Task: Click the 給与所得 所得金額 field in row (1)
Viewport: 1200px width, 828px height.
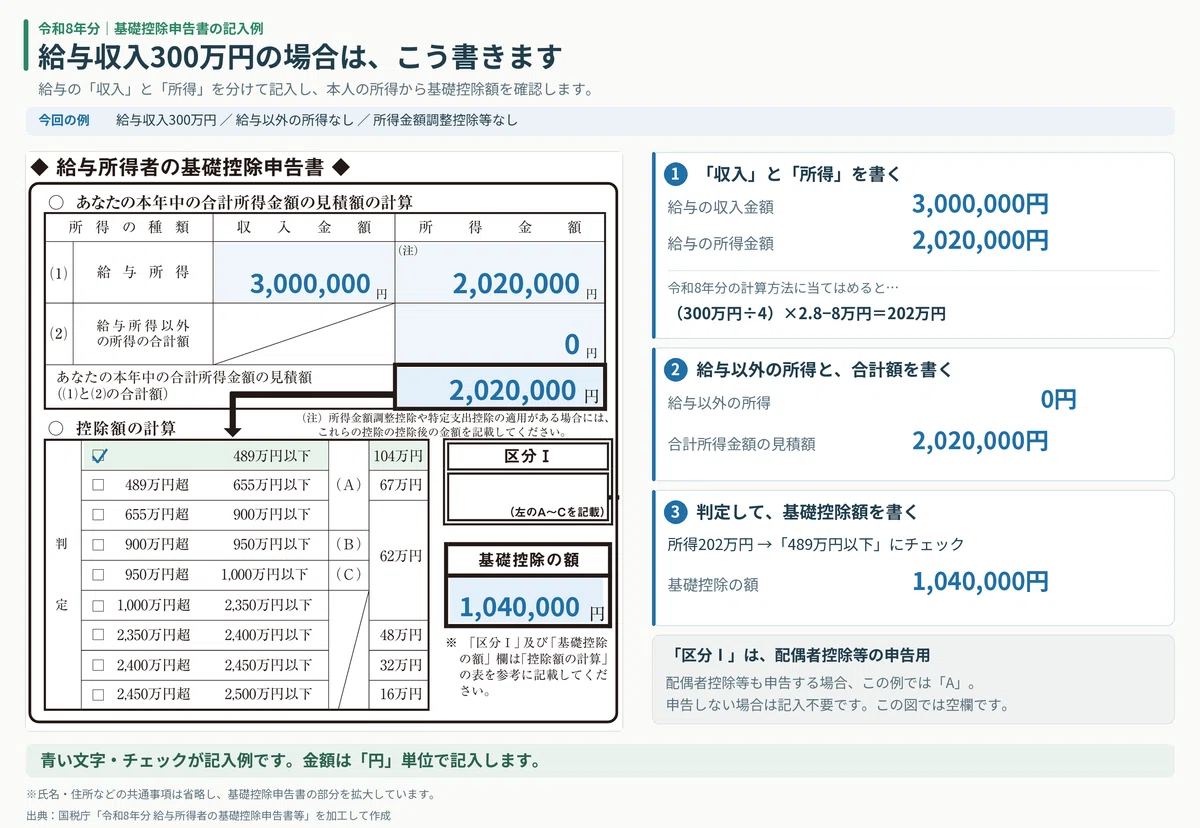Action: coord(500,272)
